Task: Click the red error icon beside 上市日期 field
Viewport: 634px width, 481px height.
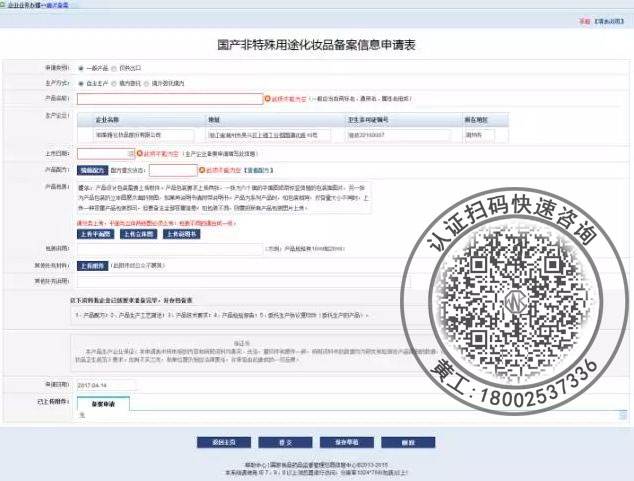Action: click(140, 154)
